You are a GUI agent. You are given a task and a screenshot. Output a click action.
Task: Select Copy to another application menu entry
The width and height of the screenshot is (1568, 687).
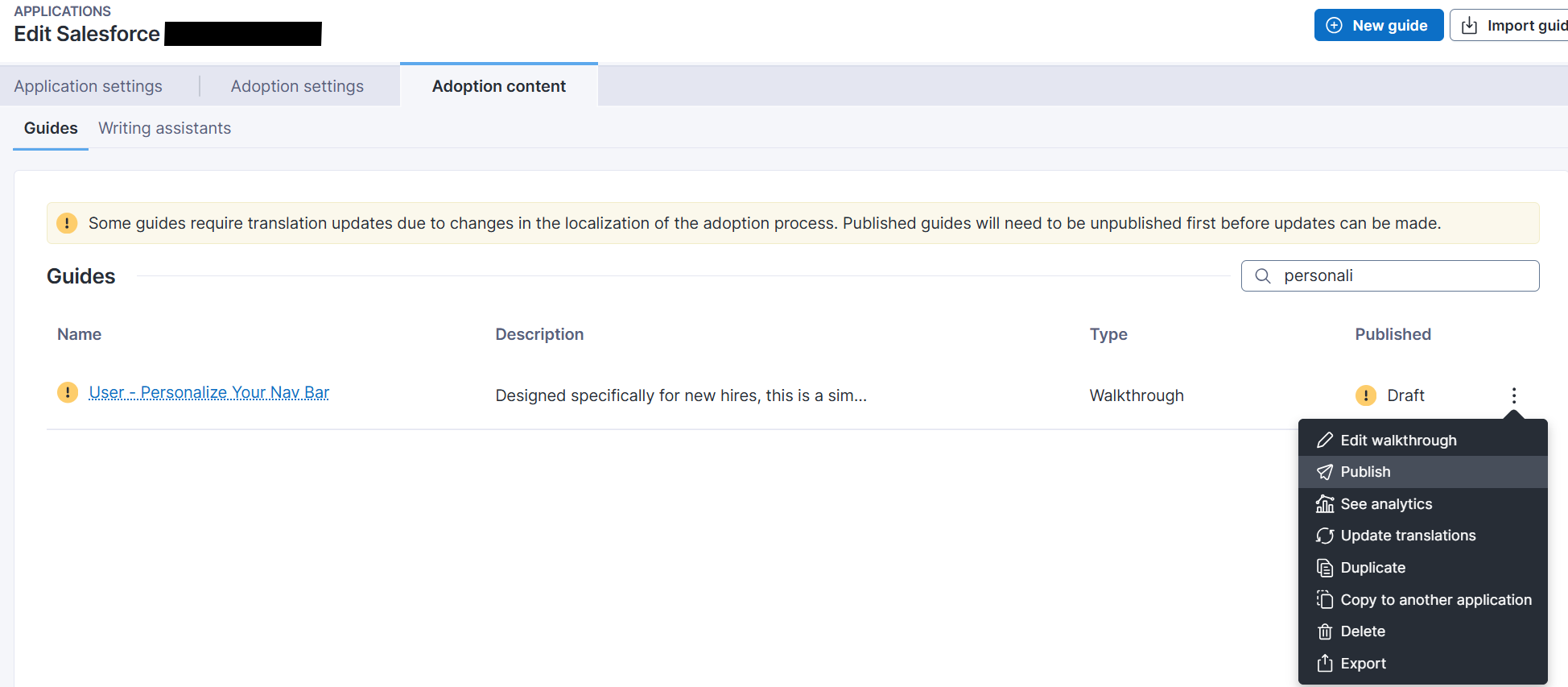1435,600
